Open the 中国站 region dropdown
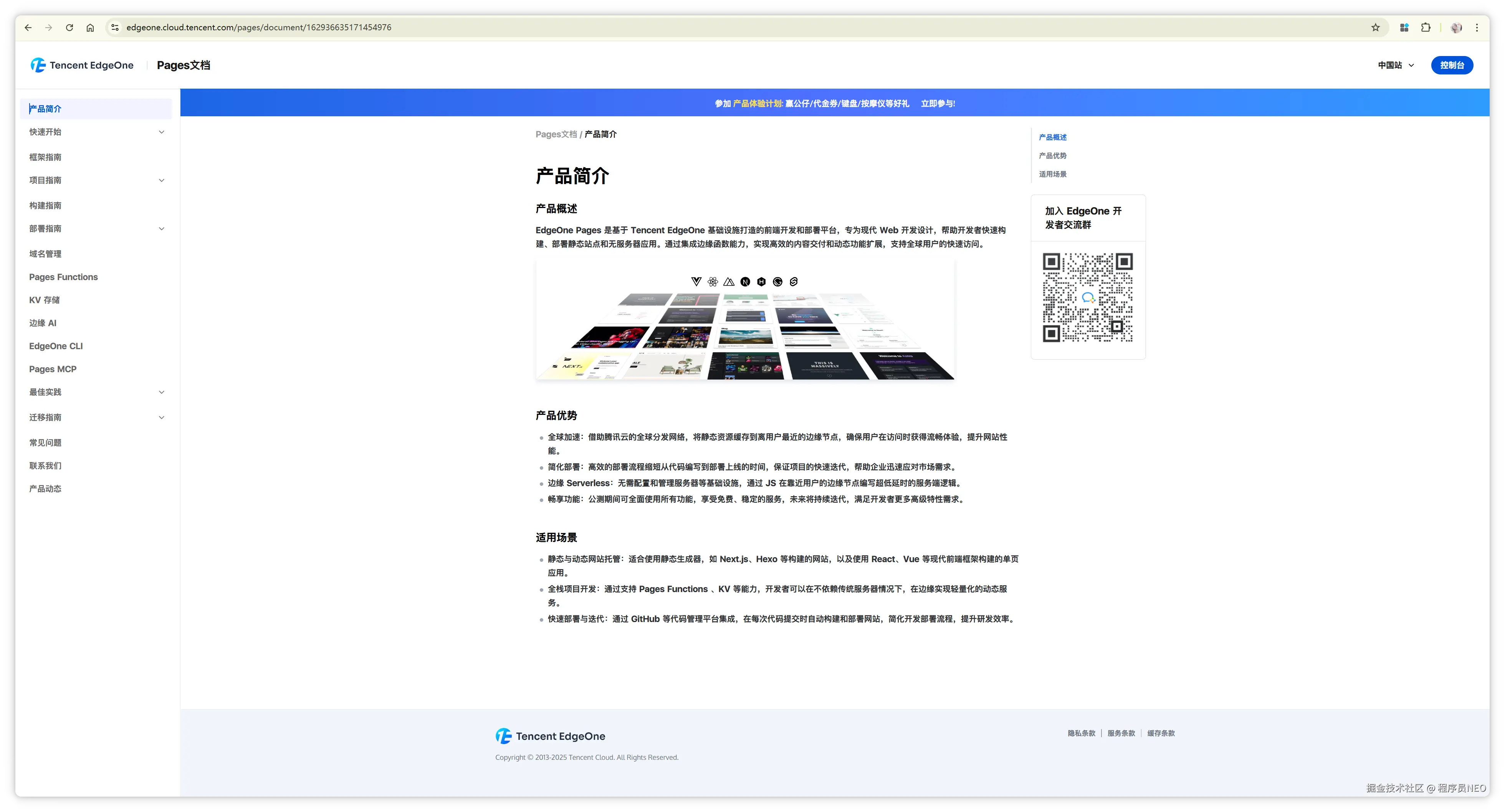Image resolution: width=1505 pixels, height=812 pixels. click(1396, 65)
